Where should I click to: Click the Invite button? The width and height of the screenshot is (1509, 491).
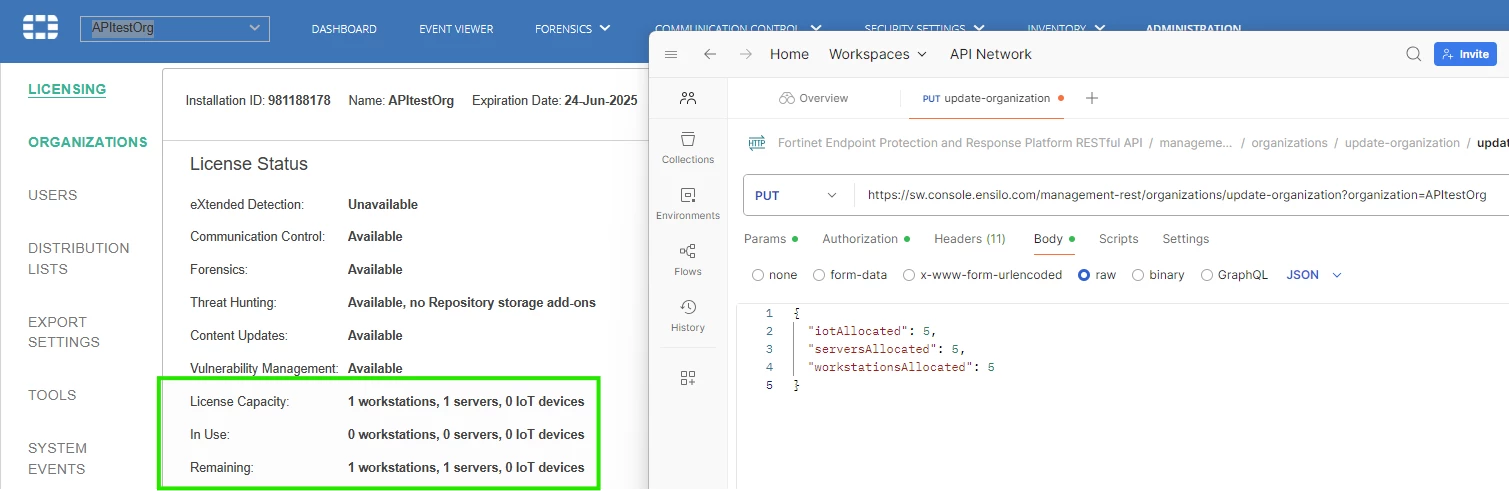pyautogui.click(x=1465, y=54)
